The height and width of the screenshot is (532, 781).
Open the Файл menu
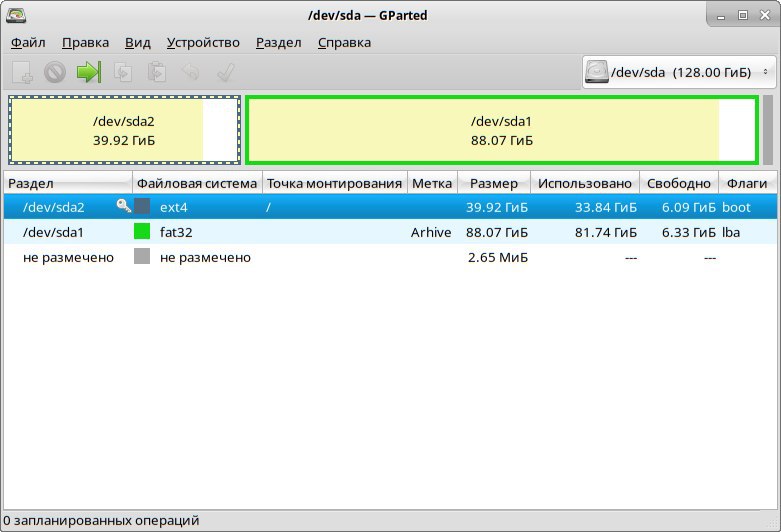[x=28, y=43]
